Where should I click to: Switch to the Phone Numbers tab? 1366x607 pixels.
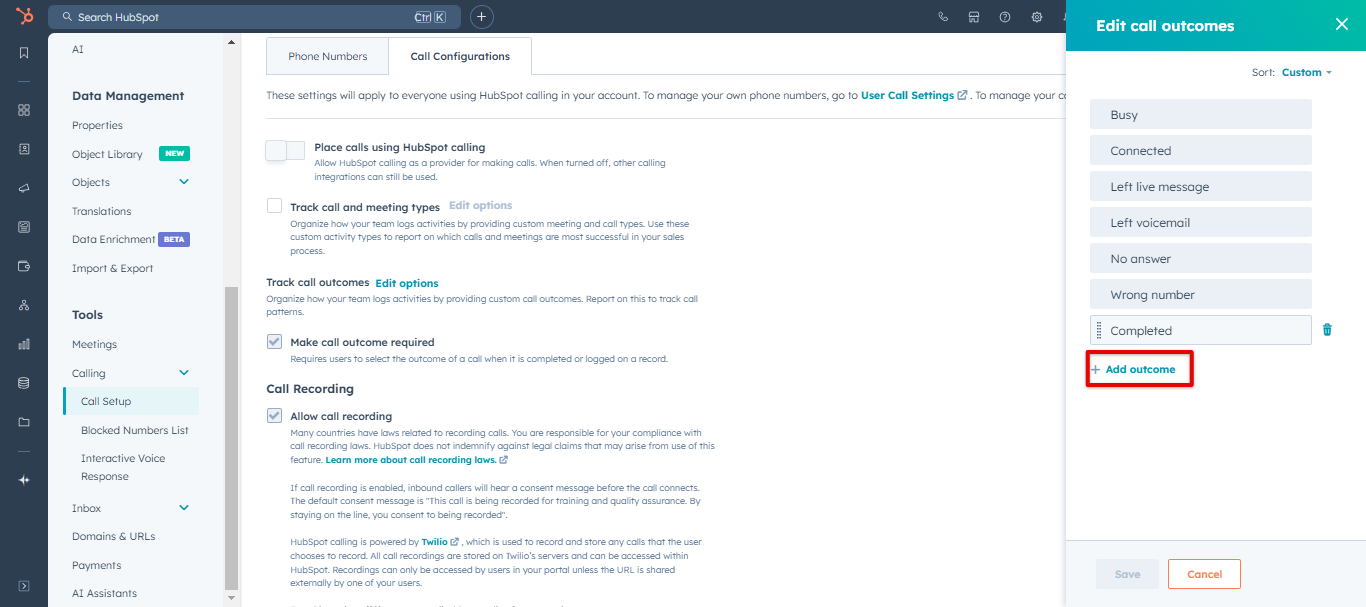click(328, 56)
